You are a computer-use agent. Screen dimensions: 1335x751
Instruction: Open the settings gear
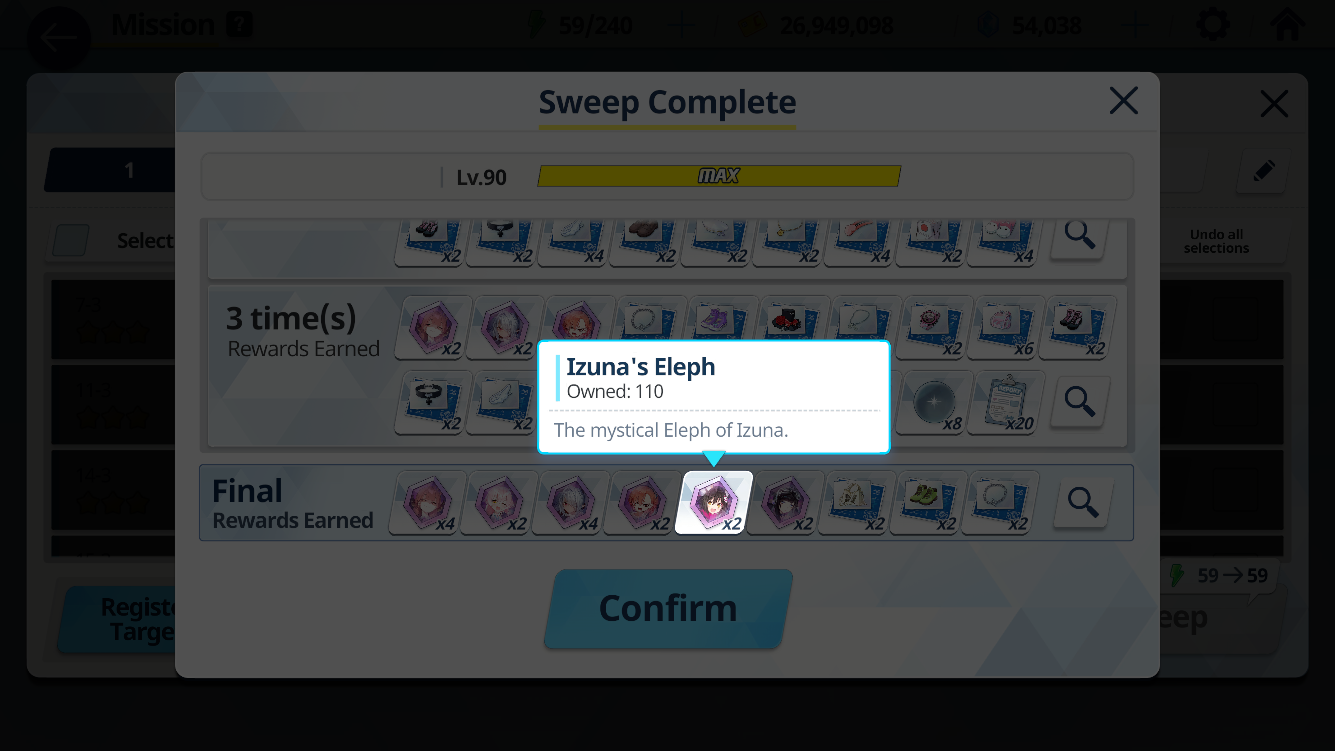coord(1213,25)
